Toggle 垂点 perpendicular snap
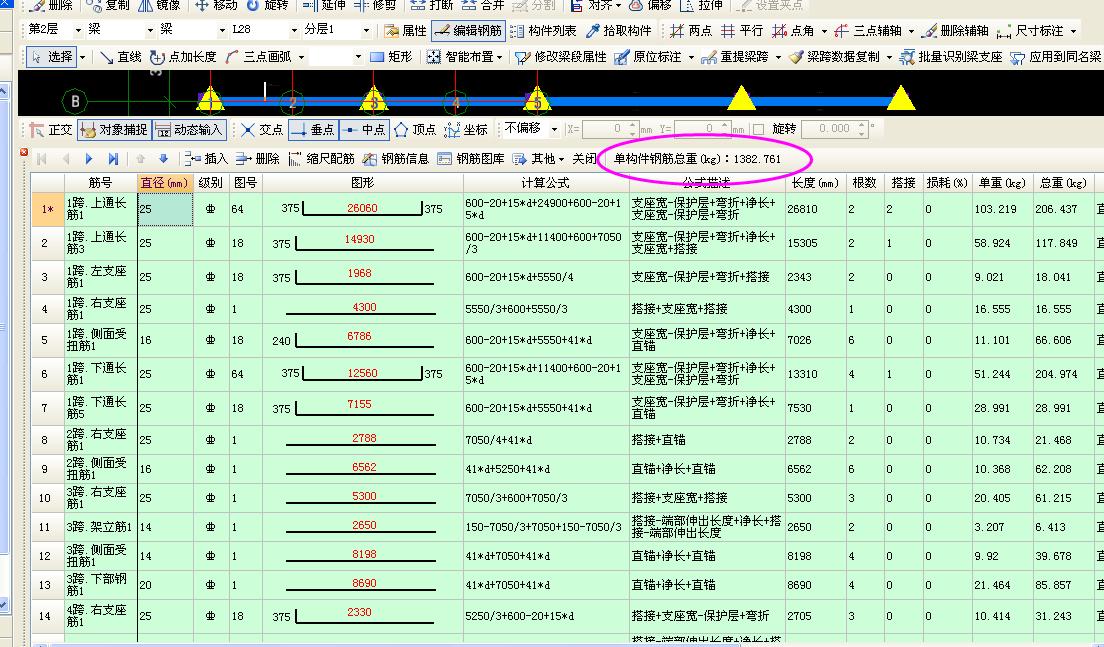 click(313, 130)
